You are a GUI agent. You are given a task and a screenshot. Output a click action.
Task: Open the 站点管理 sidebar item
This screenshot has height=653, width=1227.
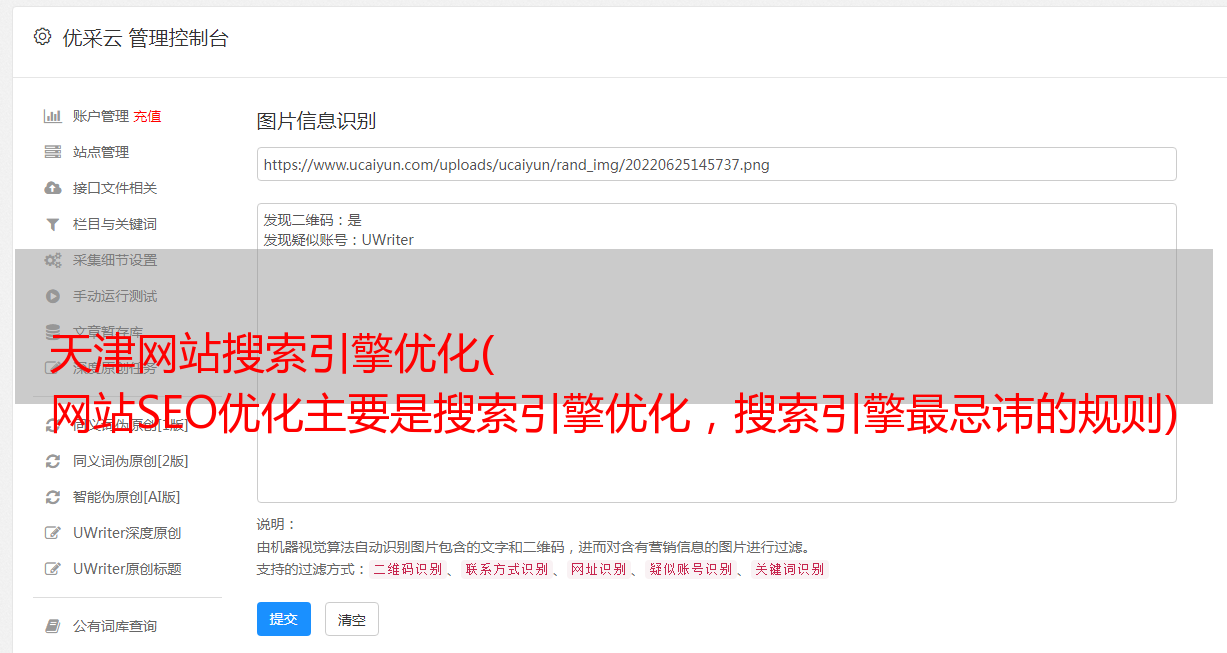click(x=101, y=152)
